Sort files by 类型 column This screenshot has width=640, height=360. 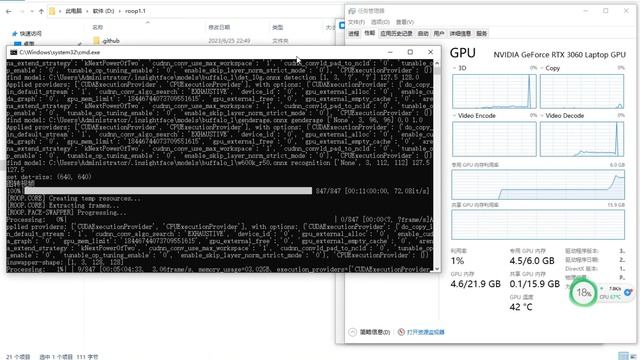278,27
